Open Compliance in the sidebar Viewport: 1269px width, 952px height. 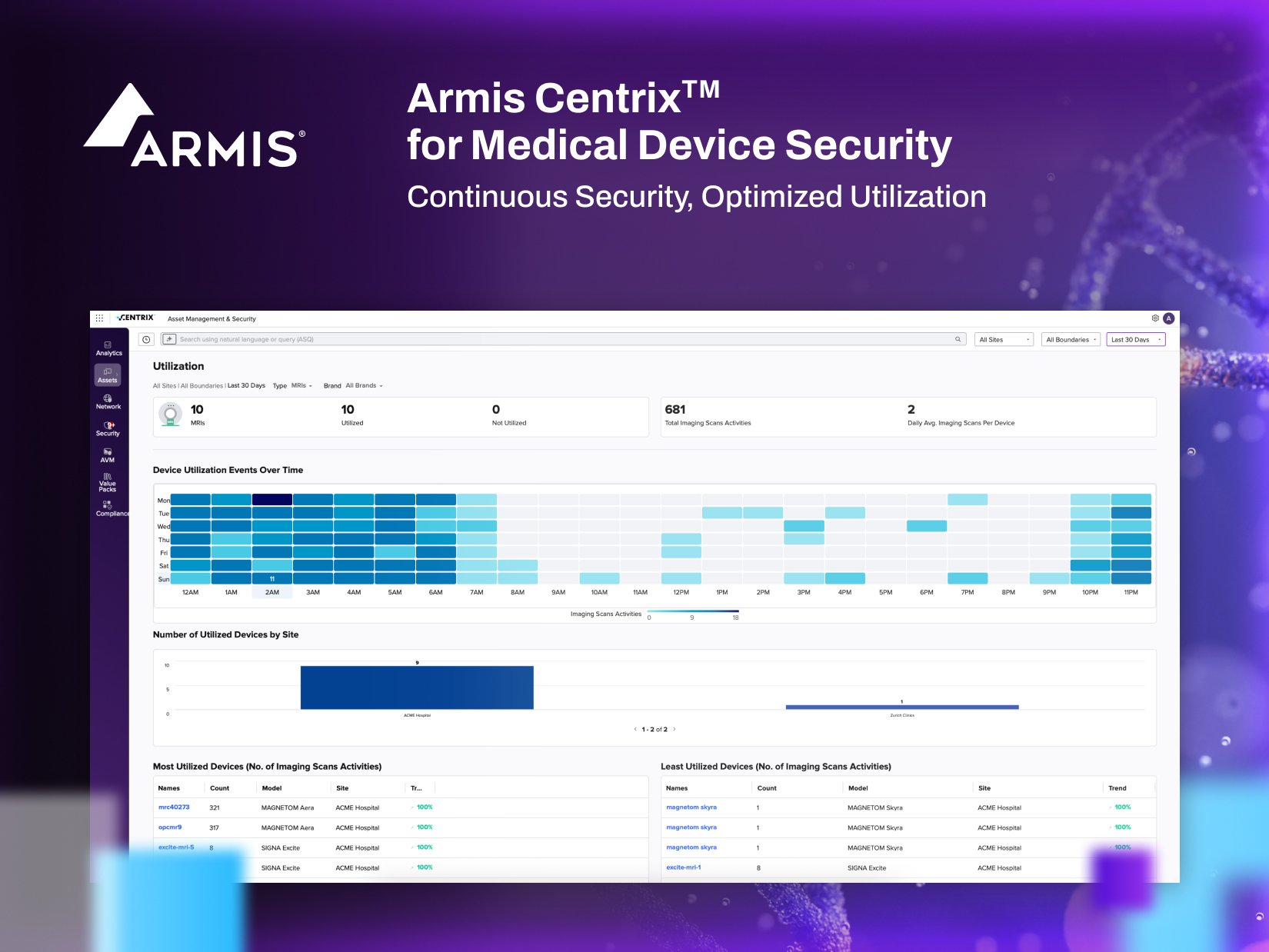coord(111,509)
